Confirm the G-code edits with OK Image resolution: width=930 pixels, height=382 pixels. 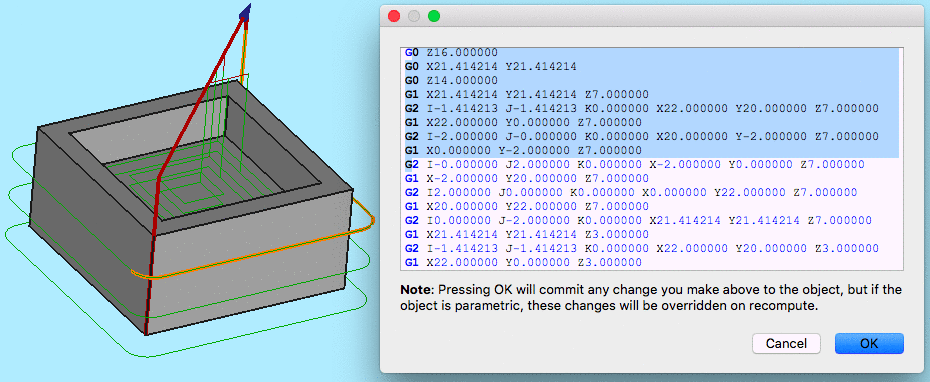(869, 343)
